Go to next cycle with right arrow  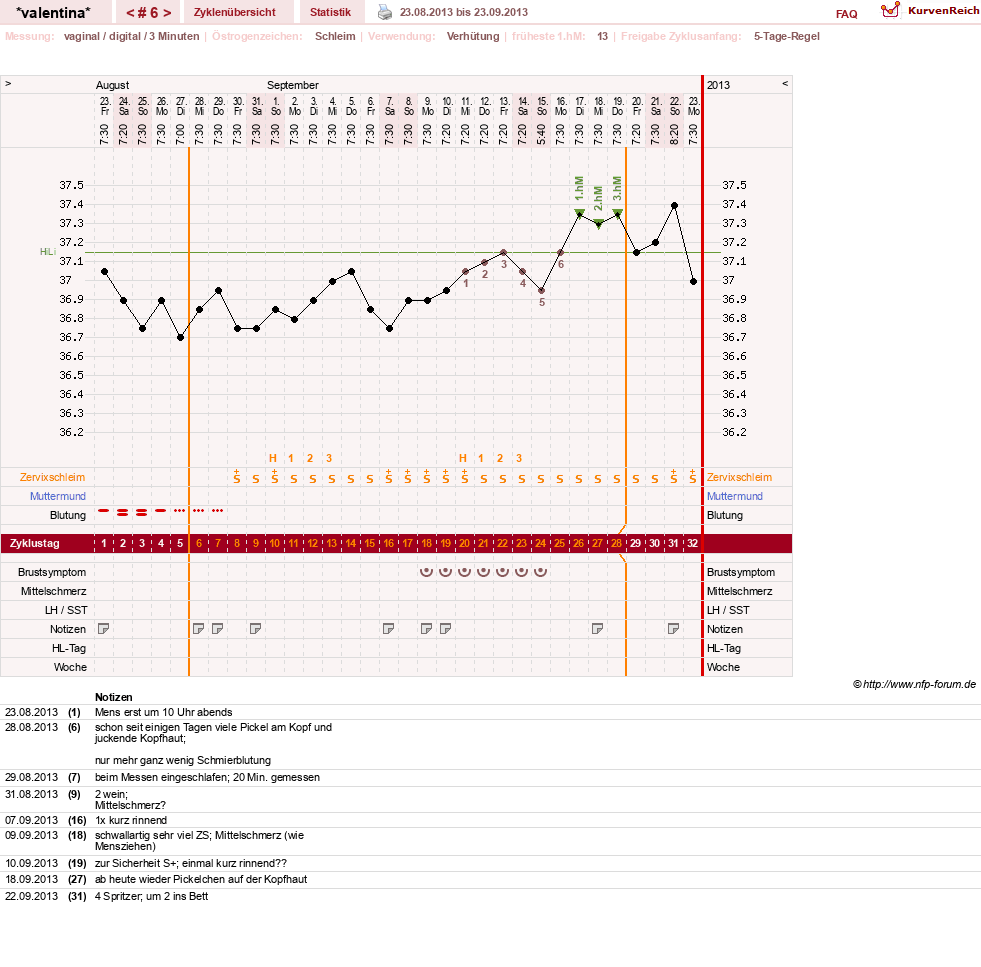[x=167, y=13]
